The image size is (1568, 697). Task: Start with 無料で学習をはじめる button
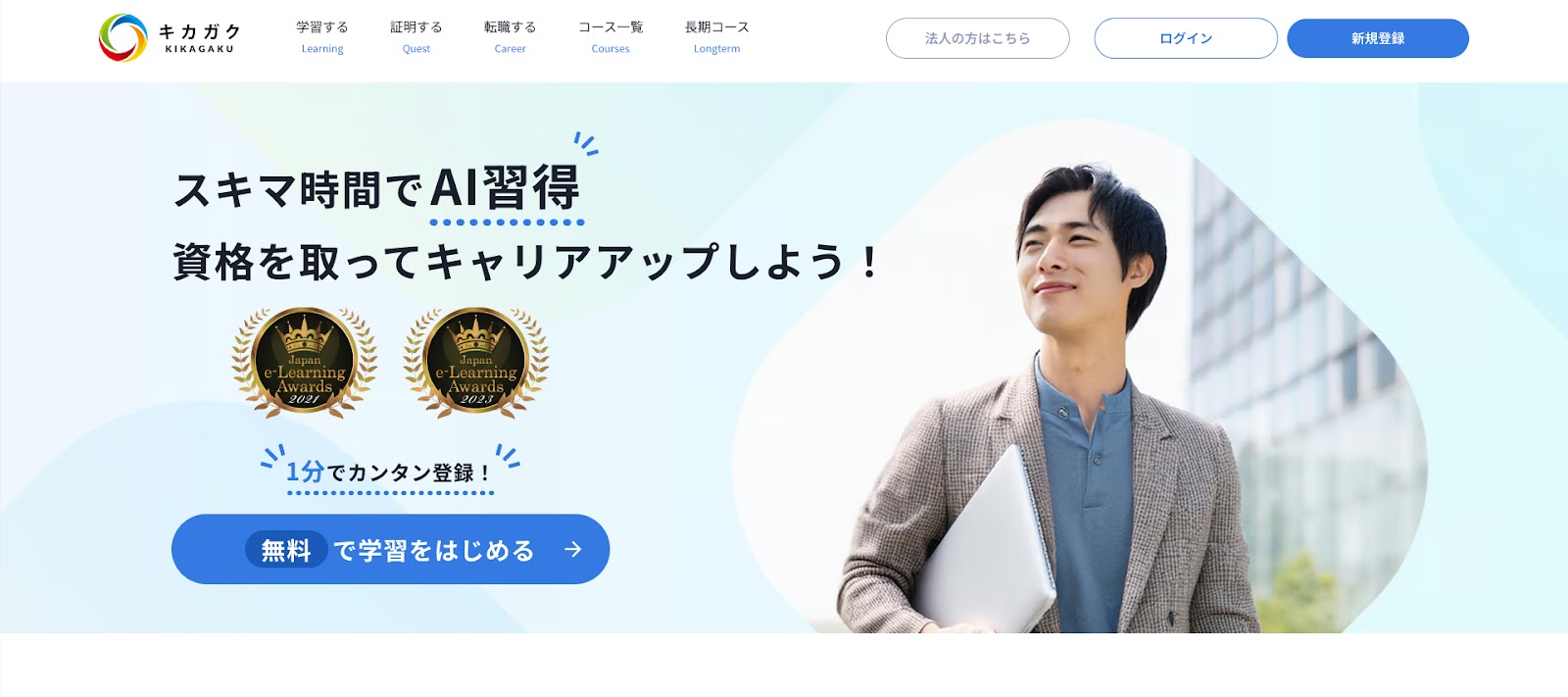(x=390, y=549)
